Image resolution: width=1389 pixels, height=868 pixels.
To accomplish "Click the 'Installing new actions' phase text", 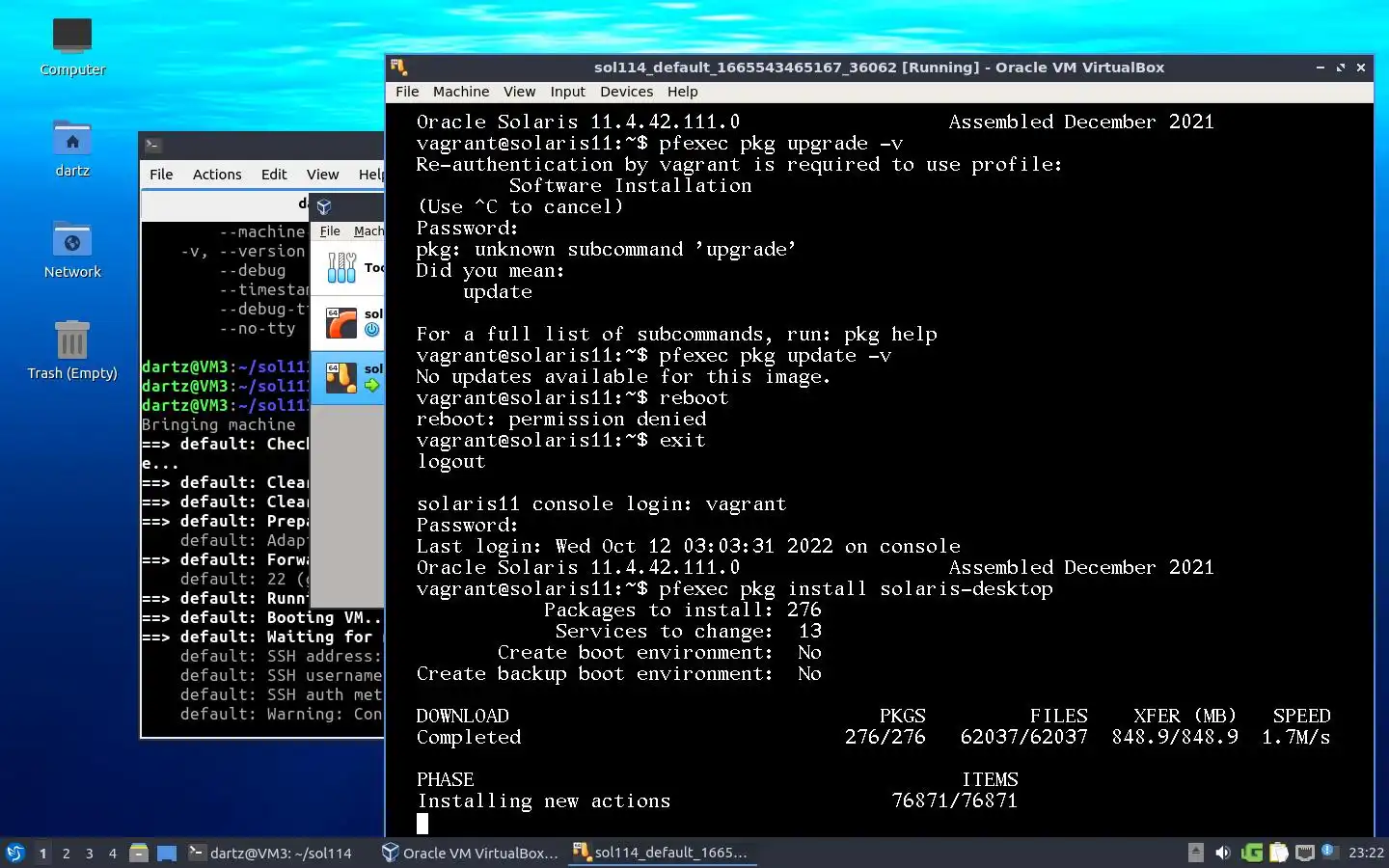I will [x=543, y=800].
